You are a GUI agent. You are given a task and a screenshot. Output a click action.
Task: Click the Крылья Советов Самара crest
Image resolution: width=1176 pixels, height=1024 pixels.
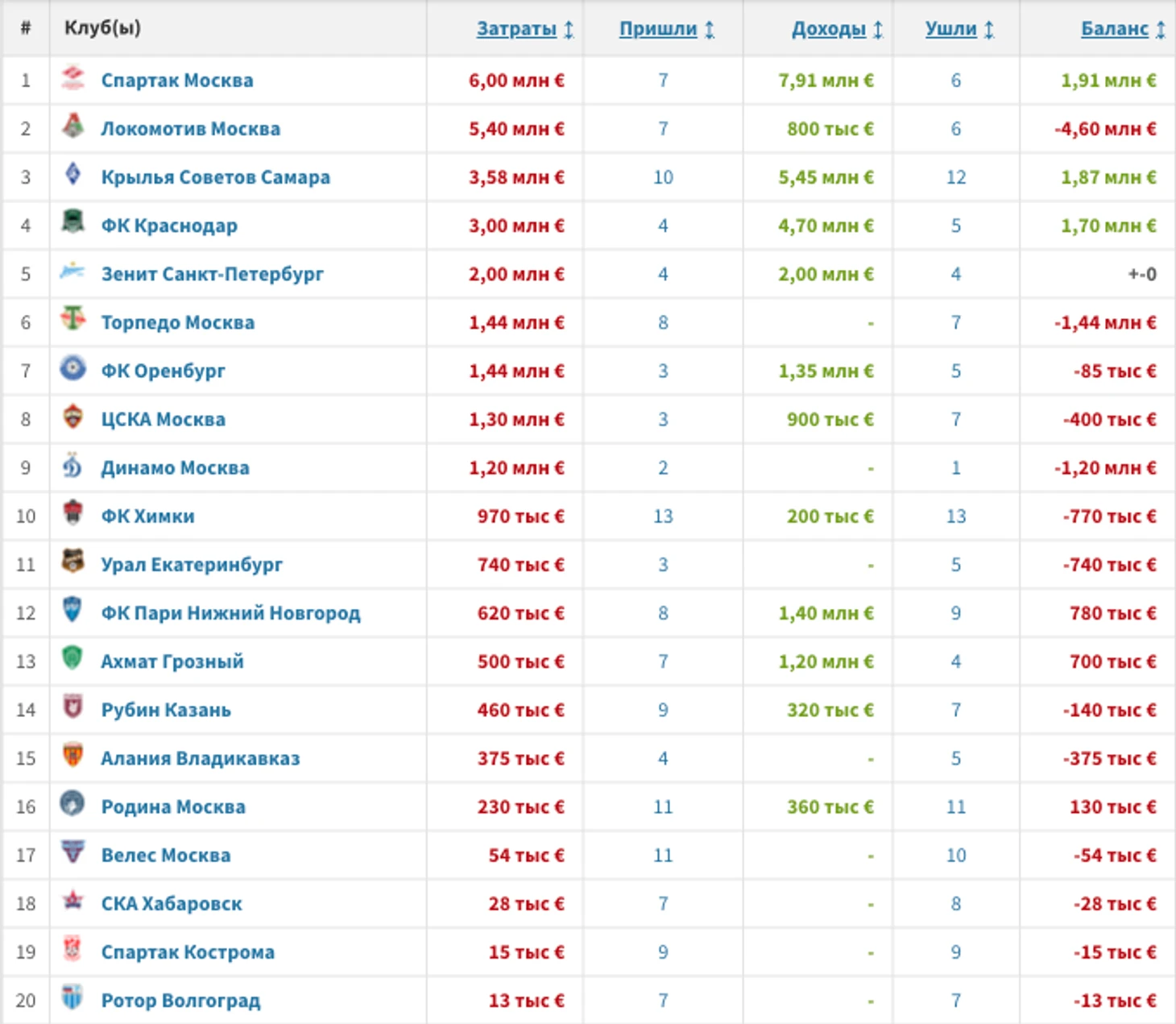(x=72, y=174)
